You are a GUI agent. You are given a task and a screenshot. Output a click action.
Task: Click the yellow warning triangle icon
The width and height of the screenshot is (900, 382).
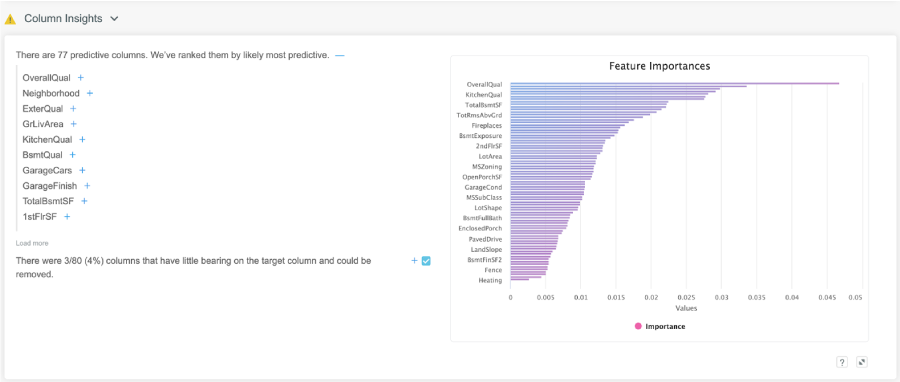[x=10, y=19]
